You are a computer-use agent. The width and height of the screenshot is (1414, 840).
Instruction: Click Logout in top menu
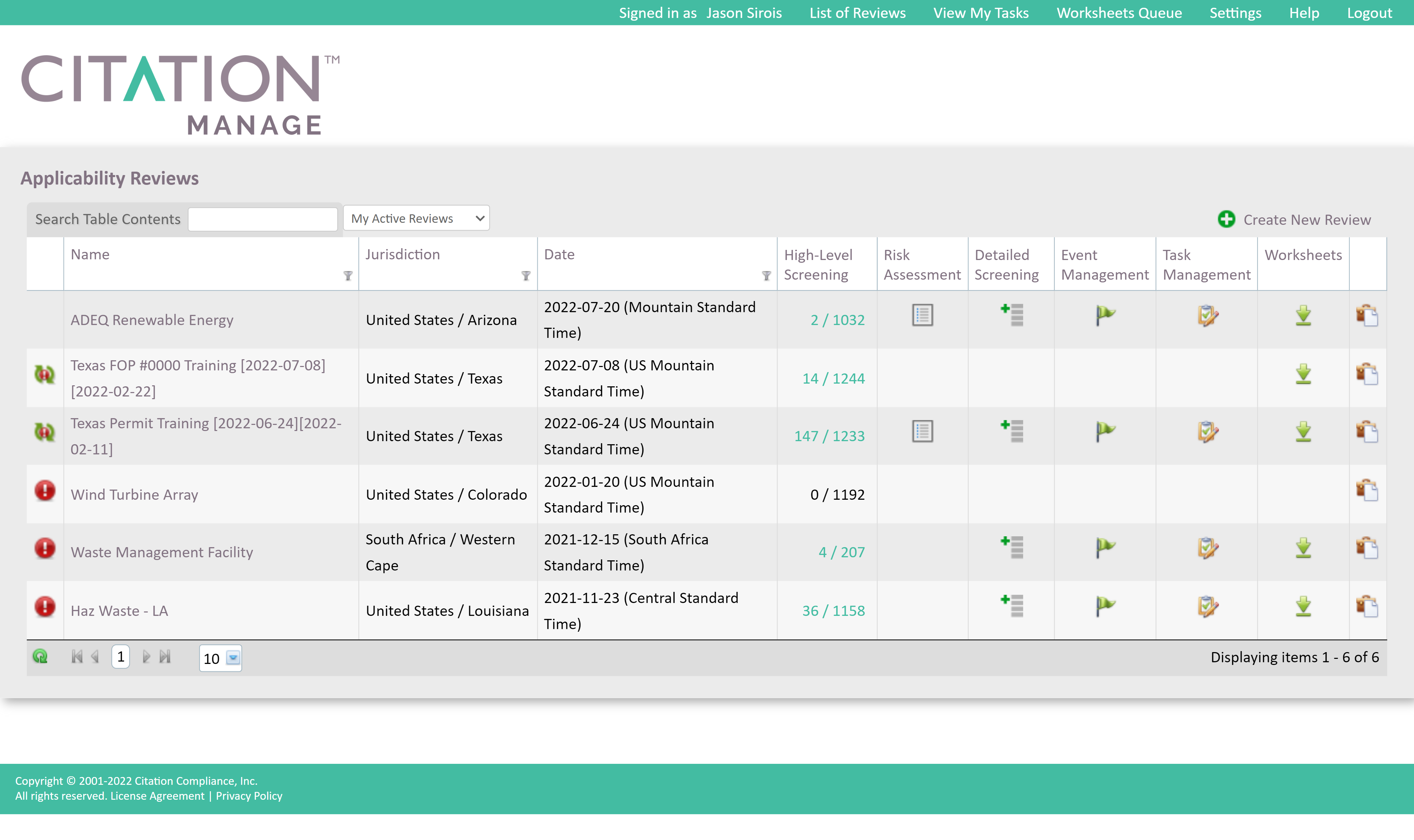[x=1369, y=13]
